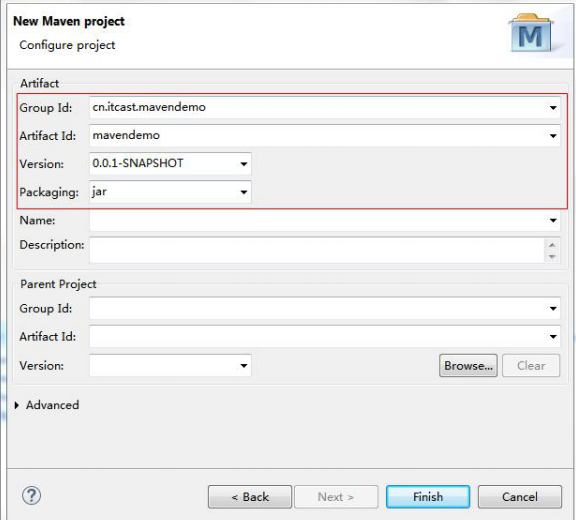Cancel the New Maven project wizard
576x520 pixels.
coord(520,497)
